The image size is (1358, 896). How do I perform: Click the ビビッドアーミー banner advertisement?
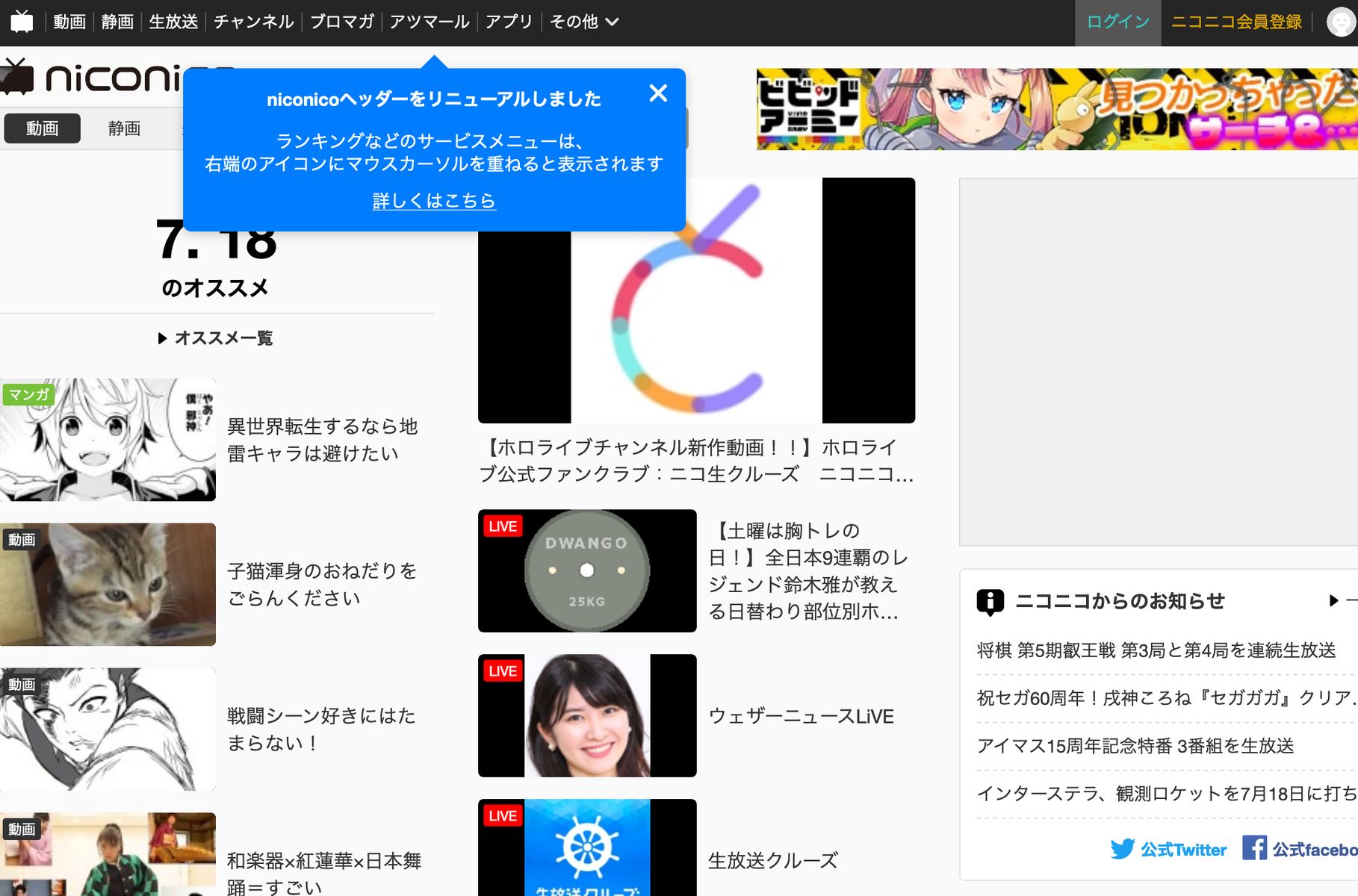1057,109
